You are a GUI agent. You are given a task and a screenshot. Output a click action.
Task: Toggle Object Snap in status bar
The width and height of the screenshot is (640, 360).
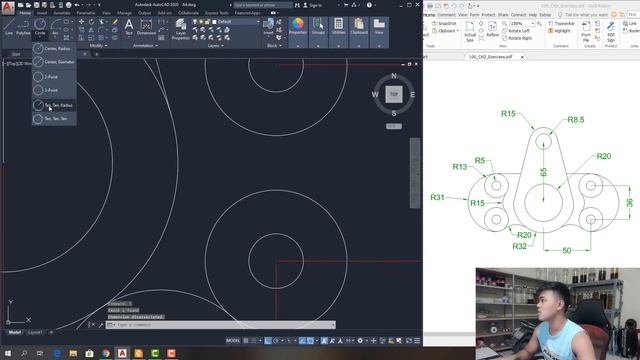310,340
